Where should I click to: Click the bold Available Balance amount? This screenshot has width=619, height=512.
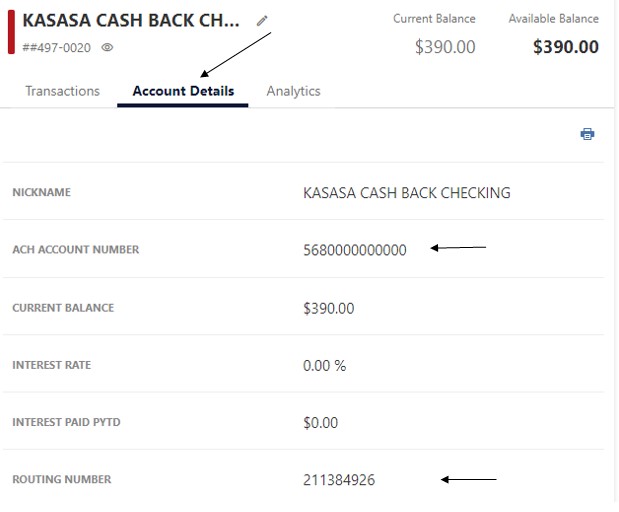[x=566, y=47]
